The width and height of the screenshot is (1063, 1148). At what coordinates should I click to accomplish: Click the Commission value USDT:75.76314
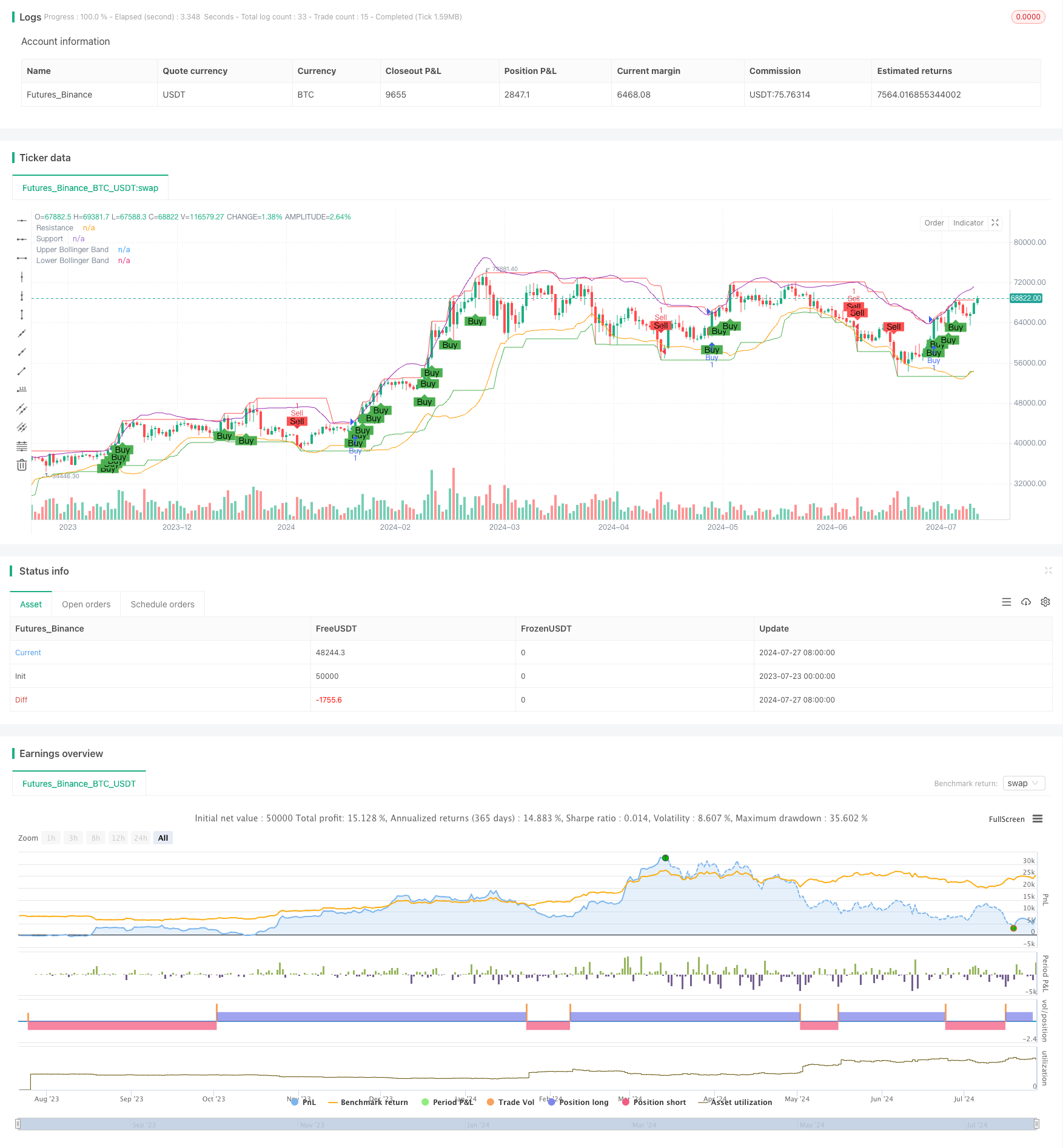(780, 95)
